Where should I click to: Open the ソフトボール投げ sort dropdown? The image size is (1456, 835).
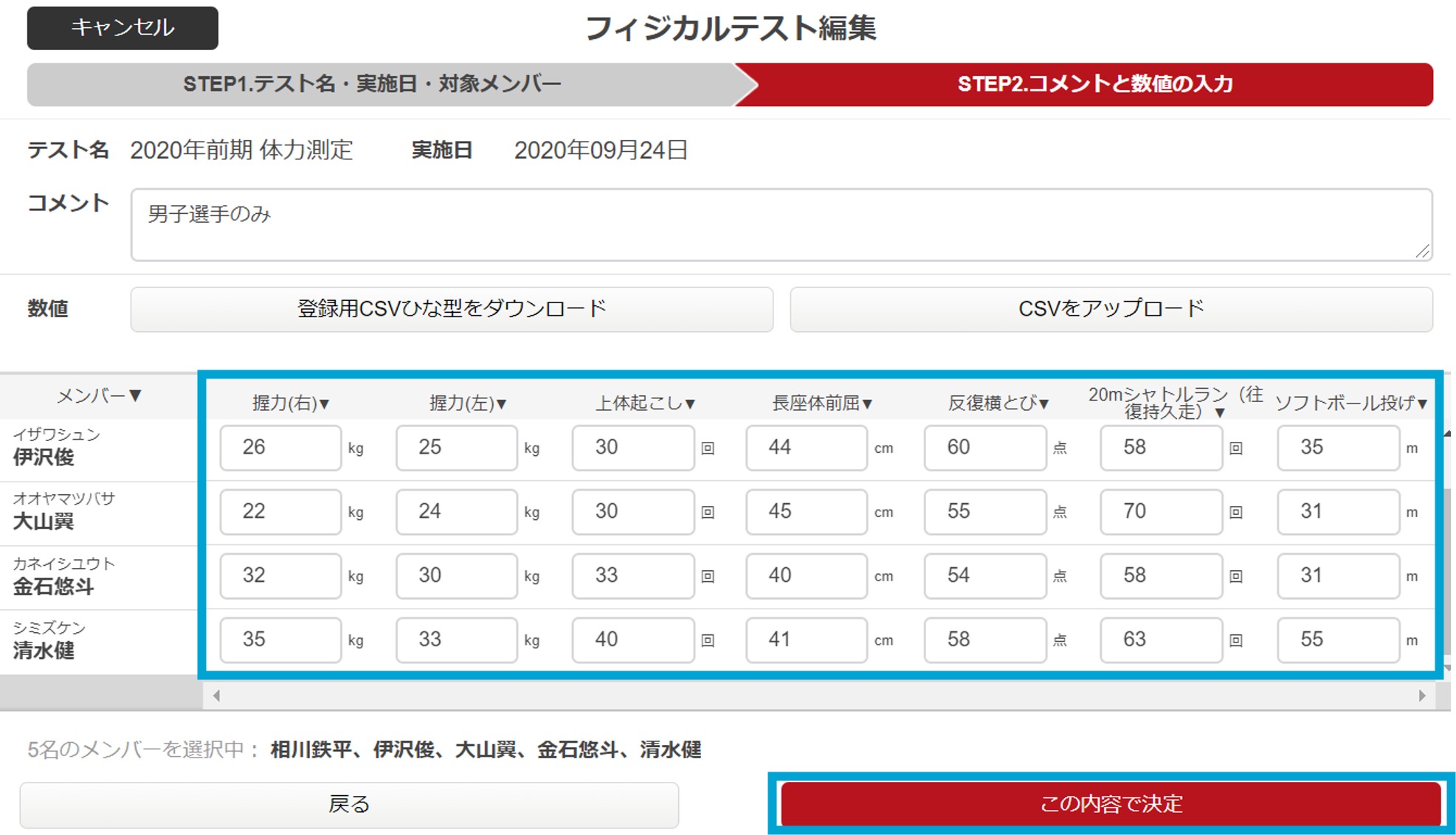point(1349,403)
